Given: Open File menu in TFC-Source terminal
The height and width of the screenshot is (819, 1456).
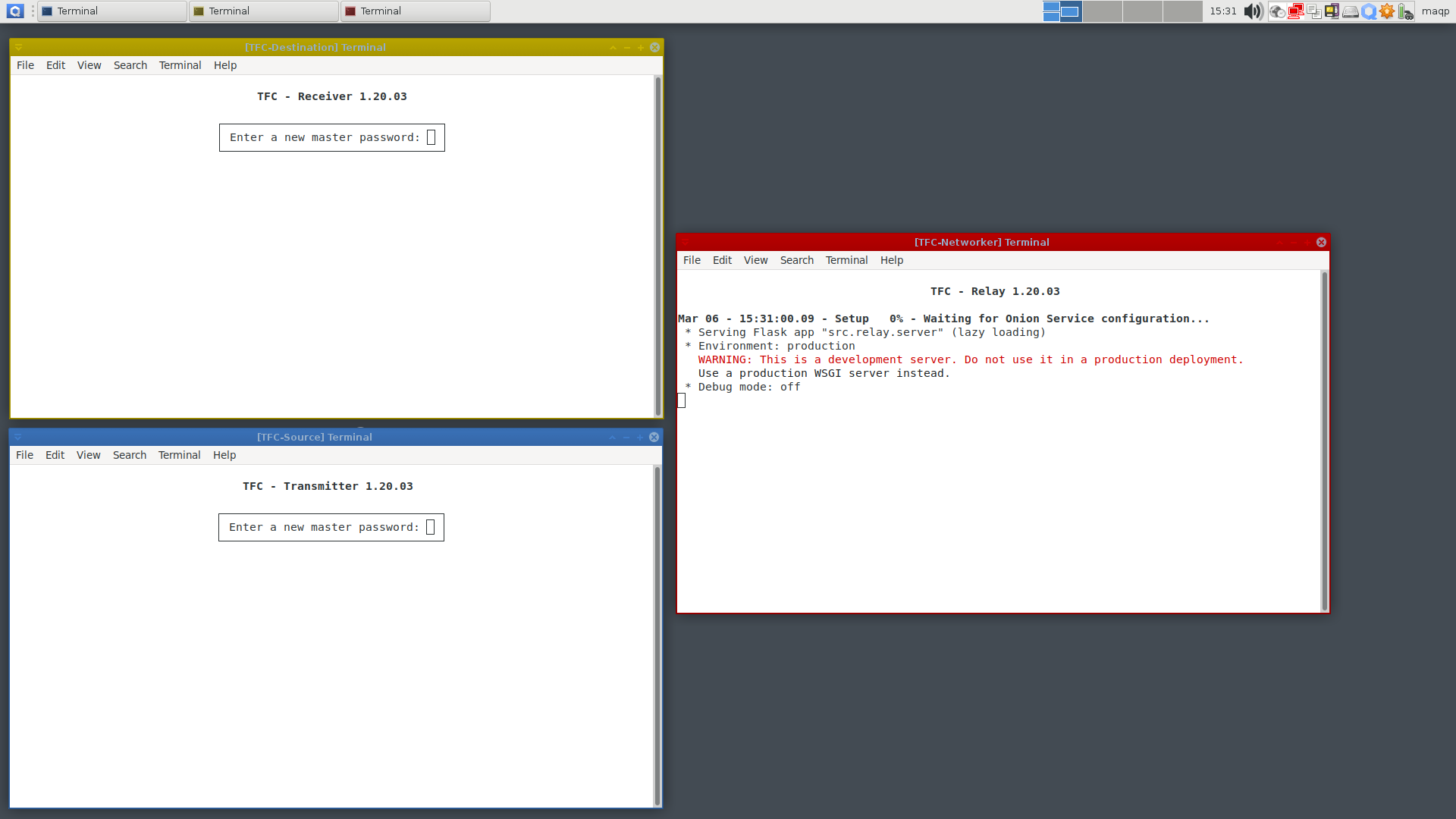Looking at the screenshot, I should point(25,455).
